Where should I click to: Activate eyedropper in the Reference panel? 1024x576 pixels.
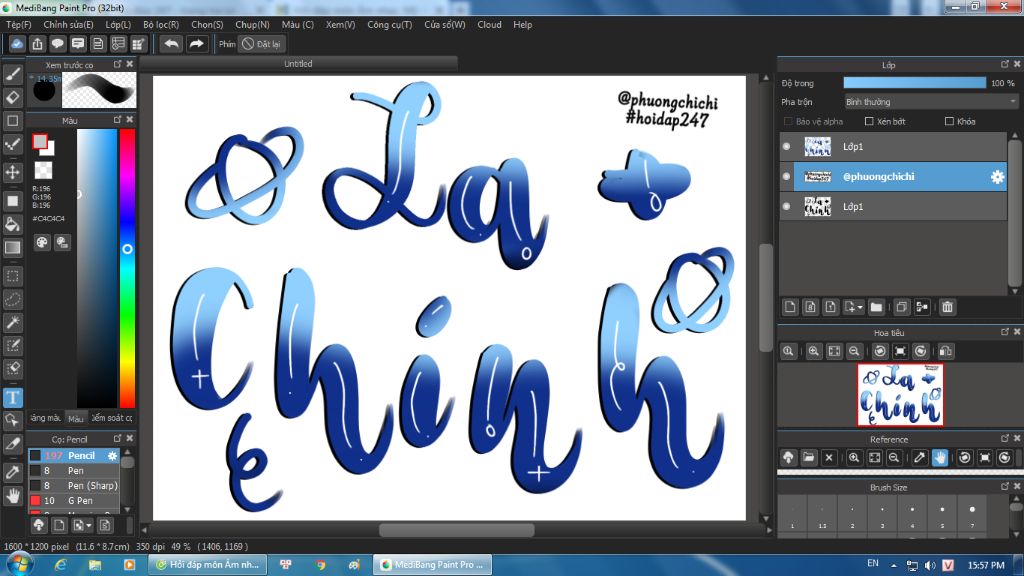[x=920, y=457]
